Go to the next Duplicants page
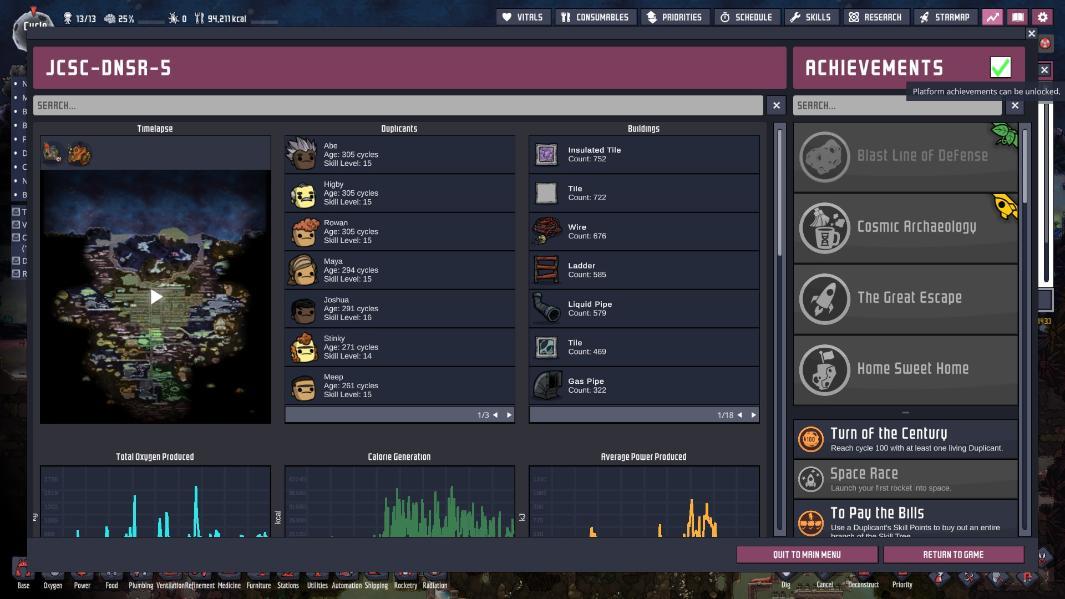 [x=509, y=415]
